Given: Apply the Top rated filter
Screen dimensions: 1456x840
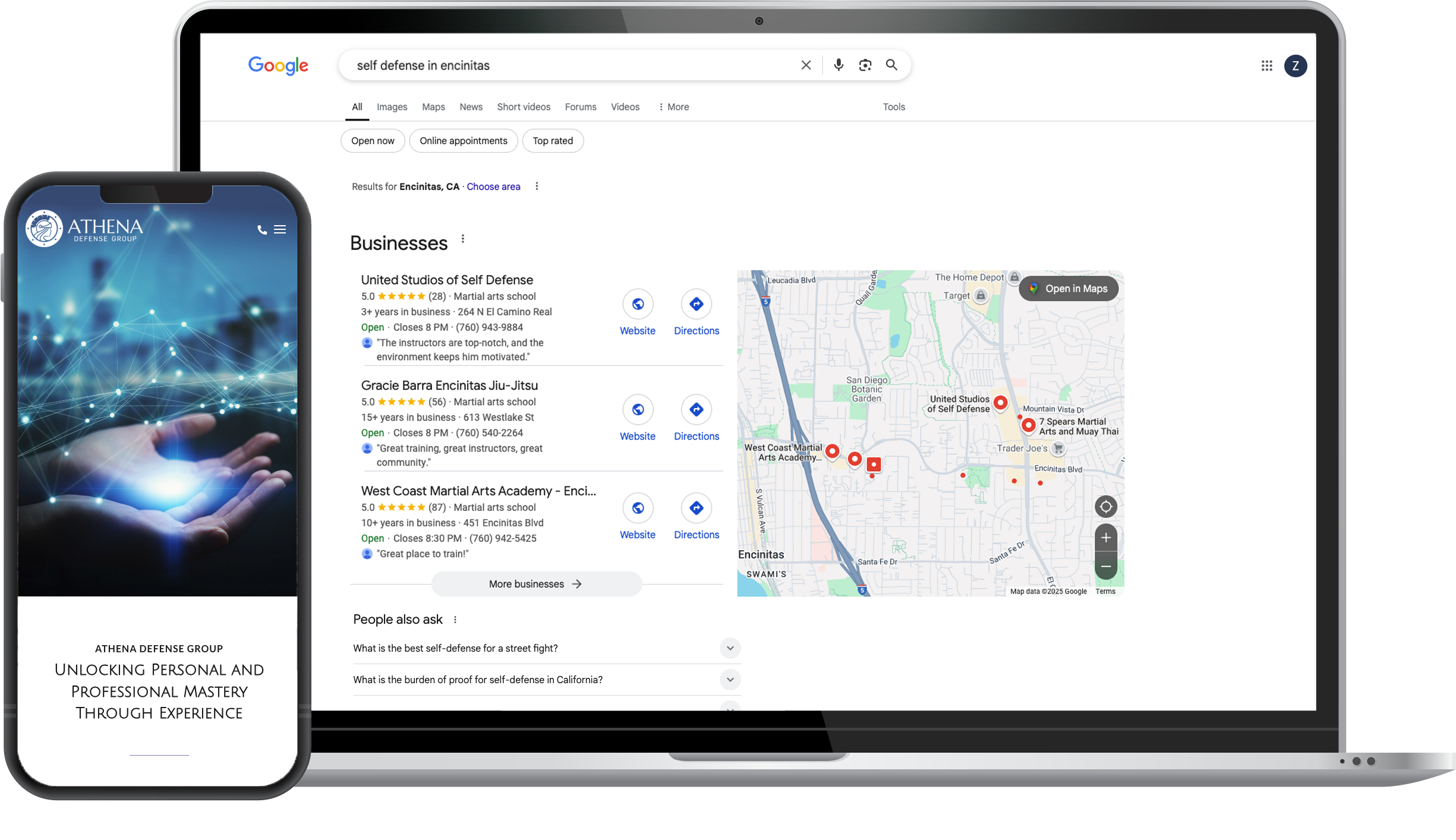Looking at the screenshot, I should [552, 141].
